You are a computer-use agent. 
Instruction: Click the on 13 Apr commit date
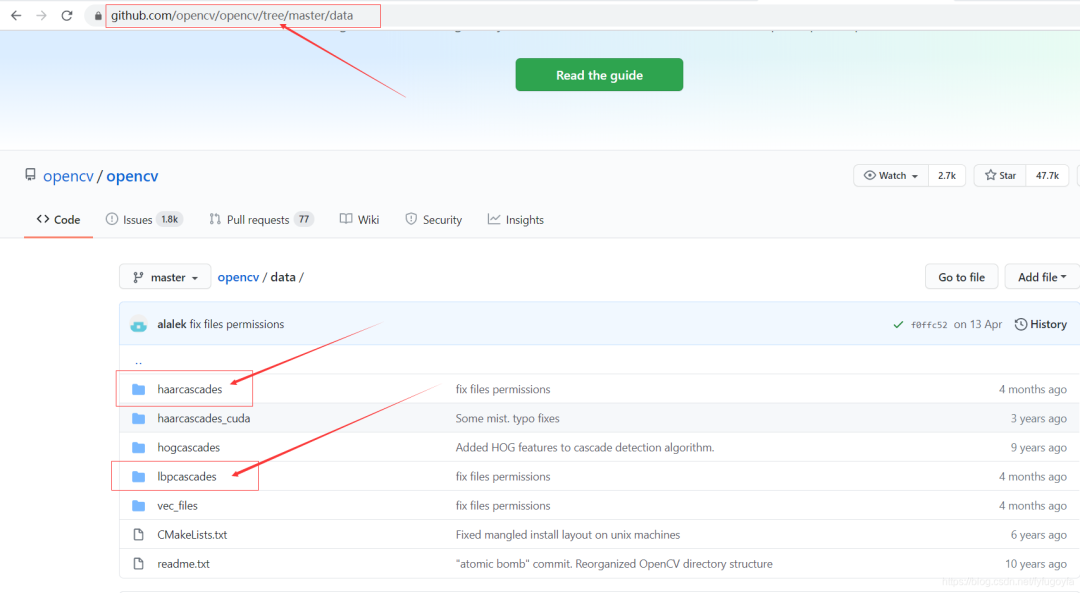[x=977, y=324]
